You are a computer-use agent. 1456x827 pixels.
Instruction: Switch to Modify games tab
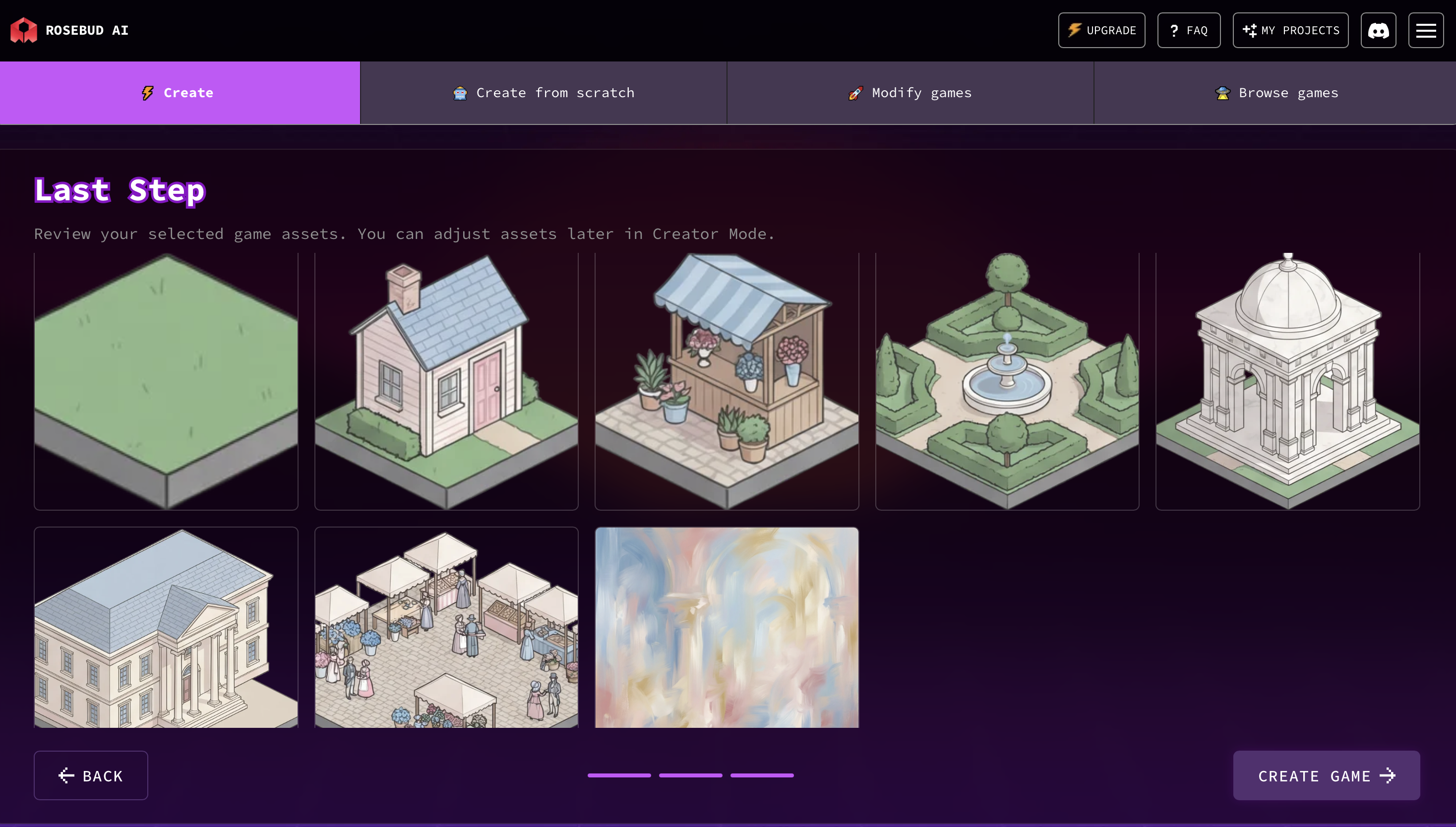pos(910,93)
